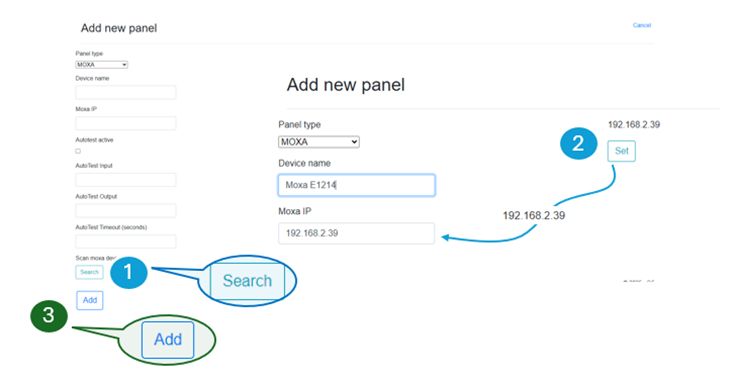
Task: Click the AutoTest Timeout (seconds) field
Action: click(x=126, y=241)
